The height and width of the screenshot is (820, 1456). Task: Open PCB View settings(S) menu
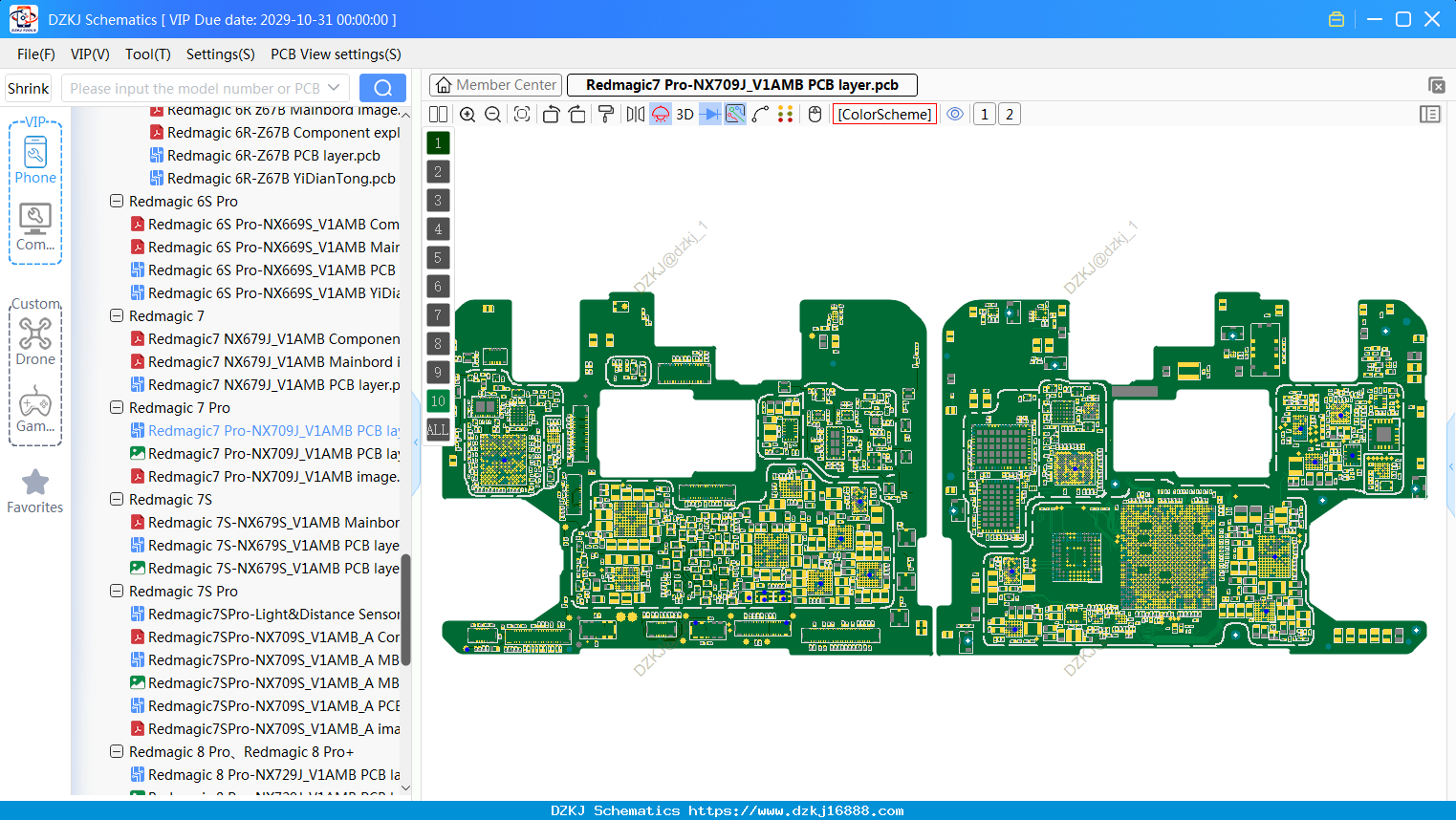(336, 54)
